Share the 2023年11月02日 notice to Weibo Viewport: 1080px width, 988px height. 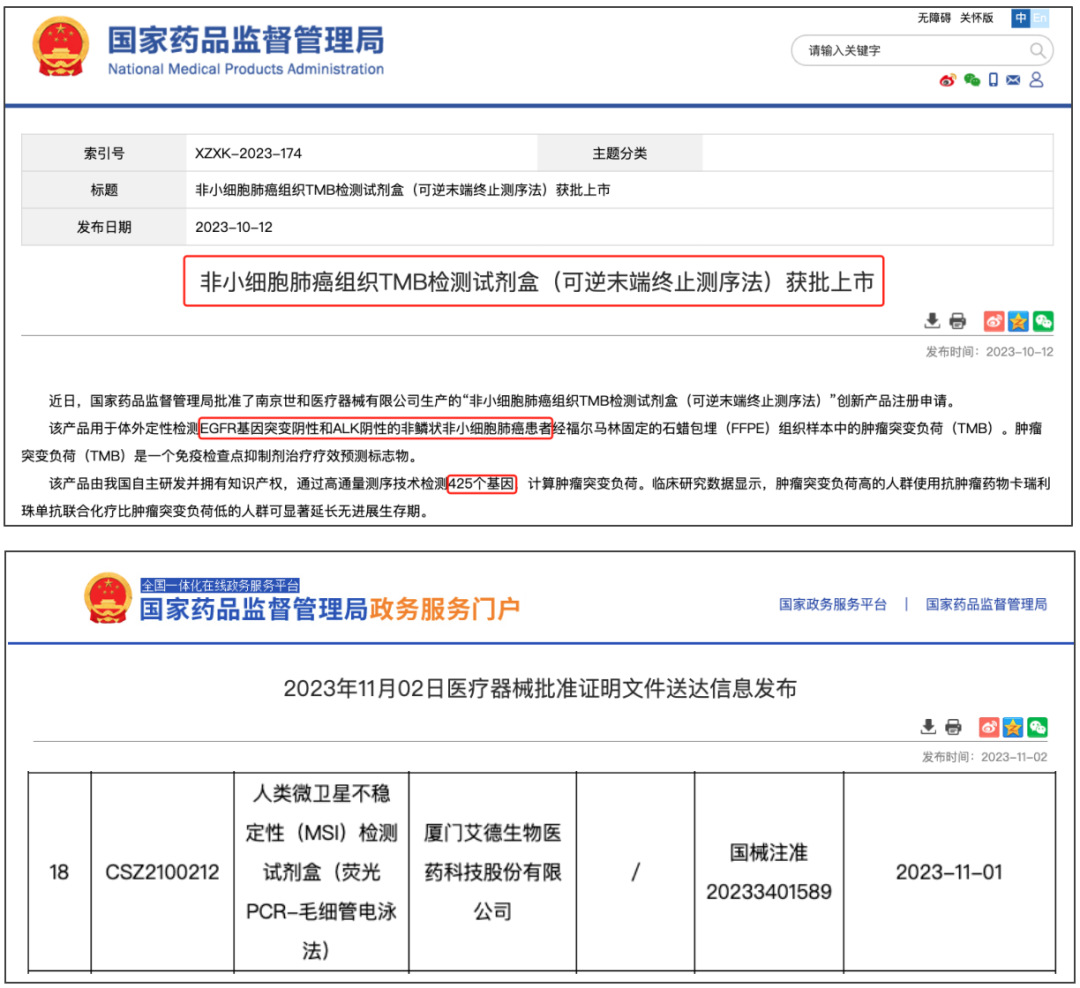(989, 727)
